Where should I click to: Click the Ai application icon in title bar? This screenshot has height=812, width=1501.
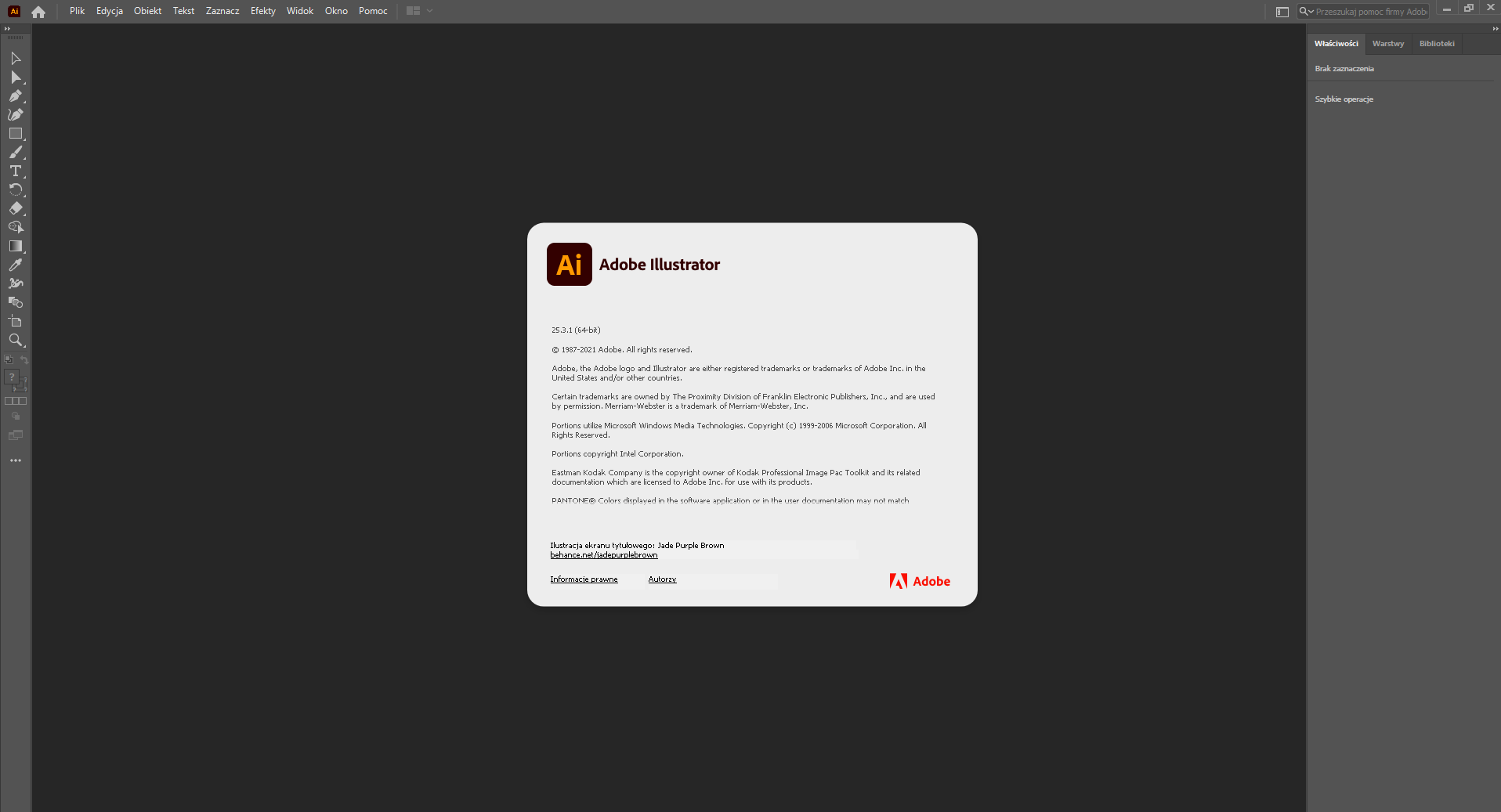(x=14, y=11)
